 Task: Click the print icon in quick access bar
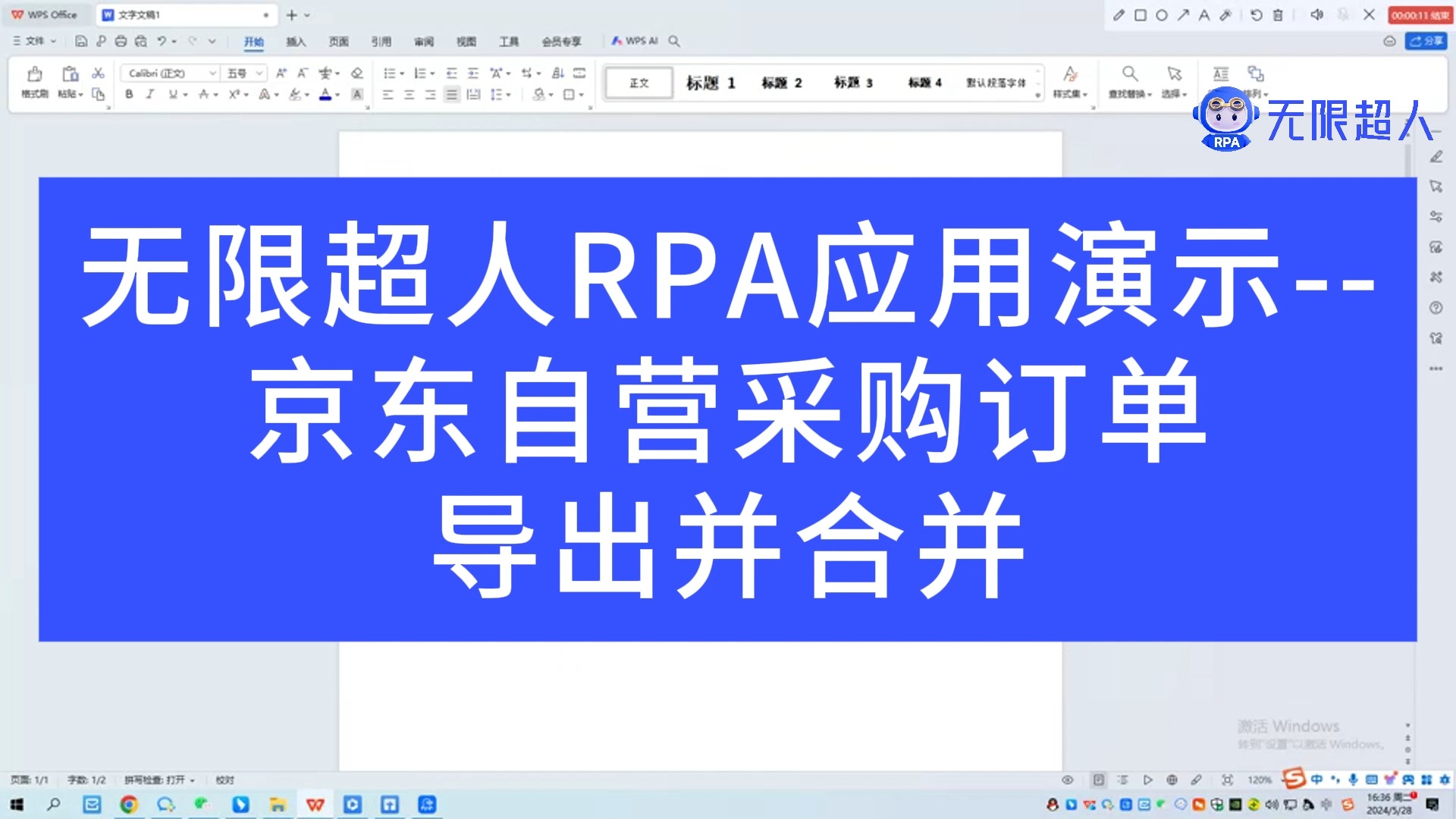point(121,41)
